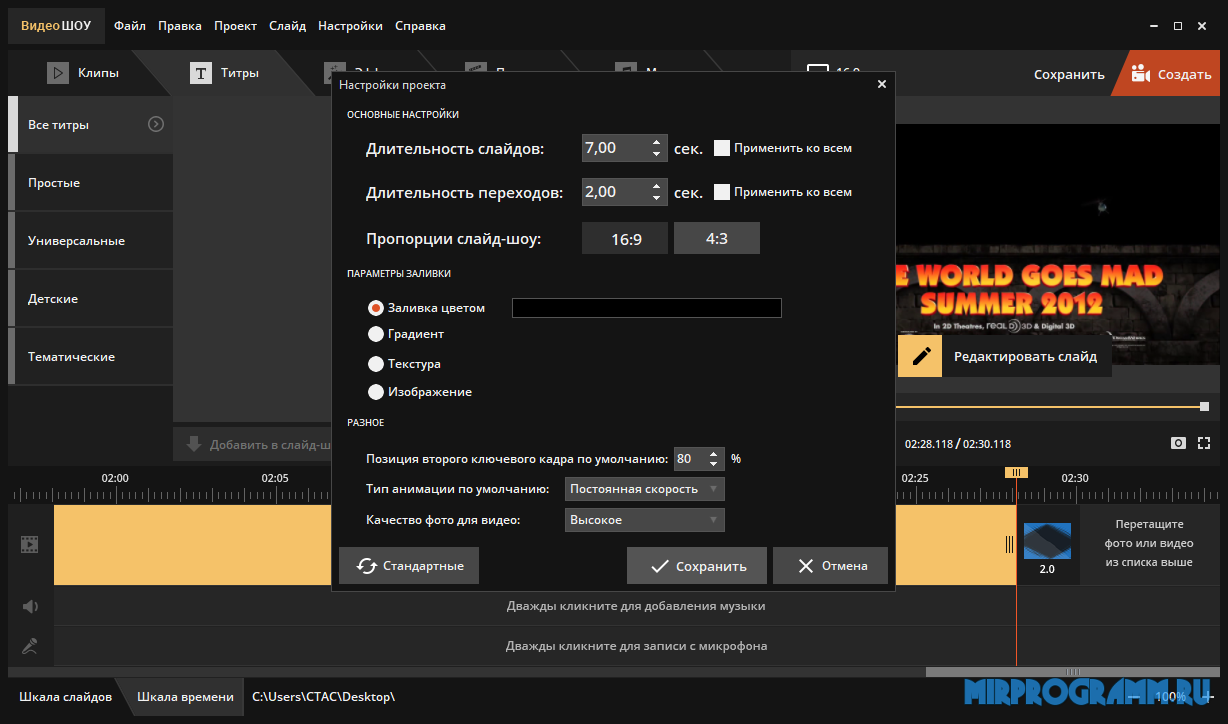Image resolution: width=1228 pixels, height=724 pixels.
Task: Choose 4:3 slideshow proportions
Action: click(x=717, y=239)
